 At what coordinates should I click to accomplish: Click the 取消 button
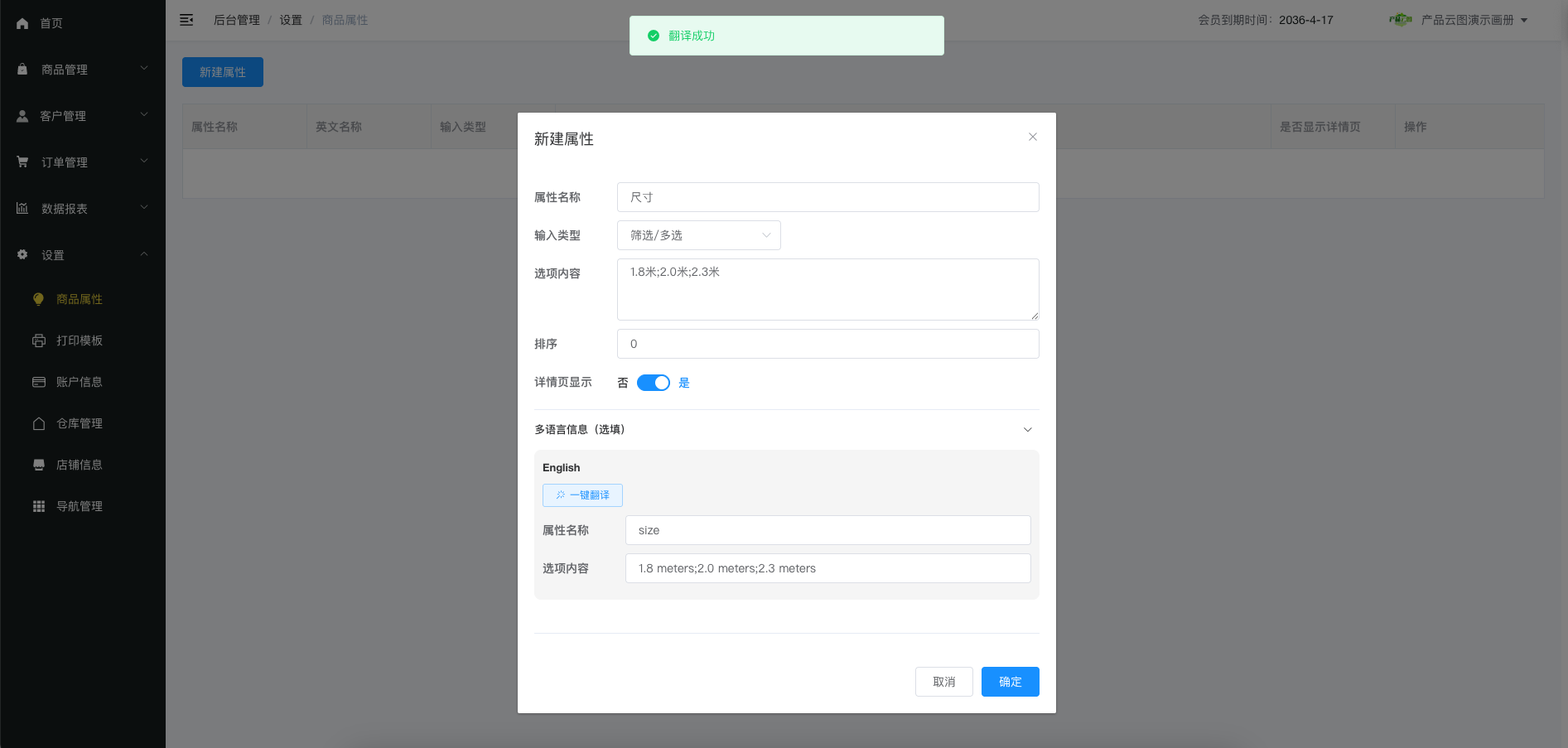944,682
